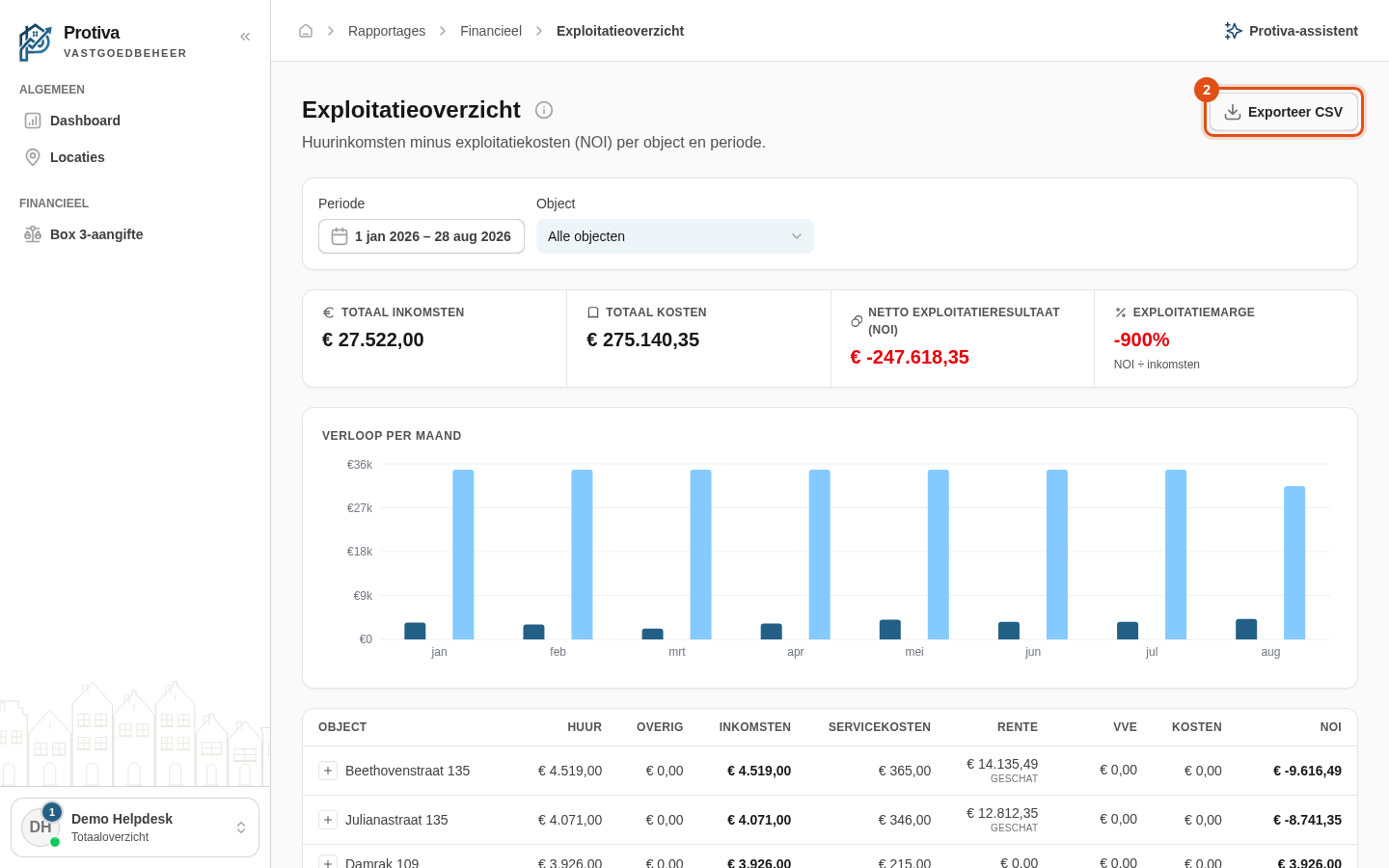Screen dimensions: 1389x868
Task: Open the Alle objecten dropdown
Action: click(x=675, y=236)
